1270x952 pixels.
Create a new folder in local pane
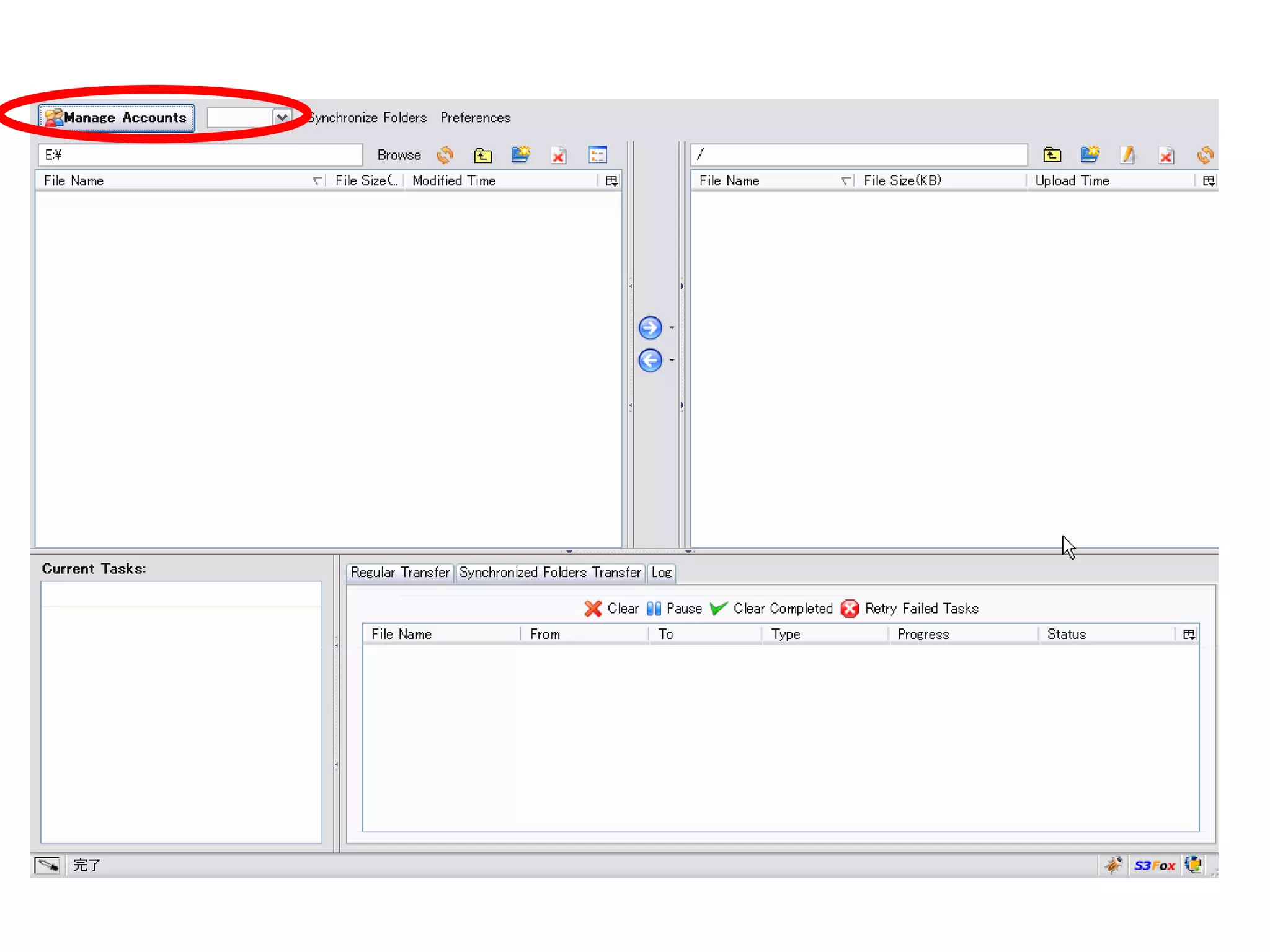[521, 155]
